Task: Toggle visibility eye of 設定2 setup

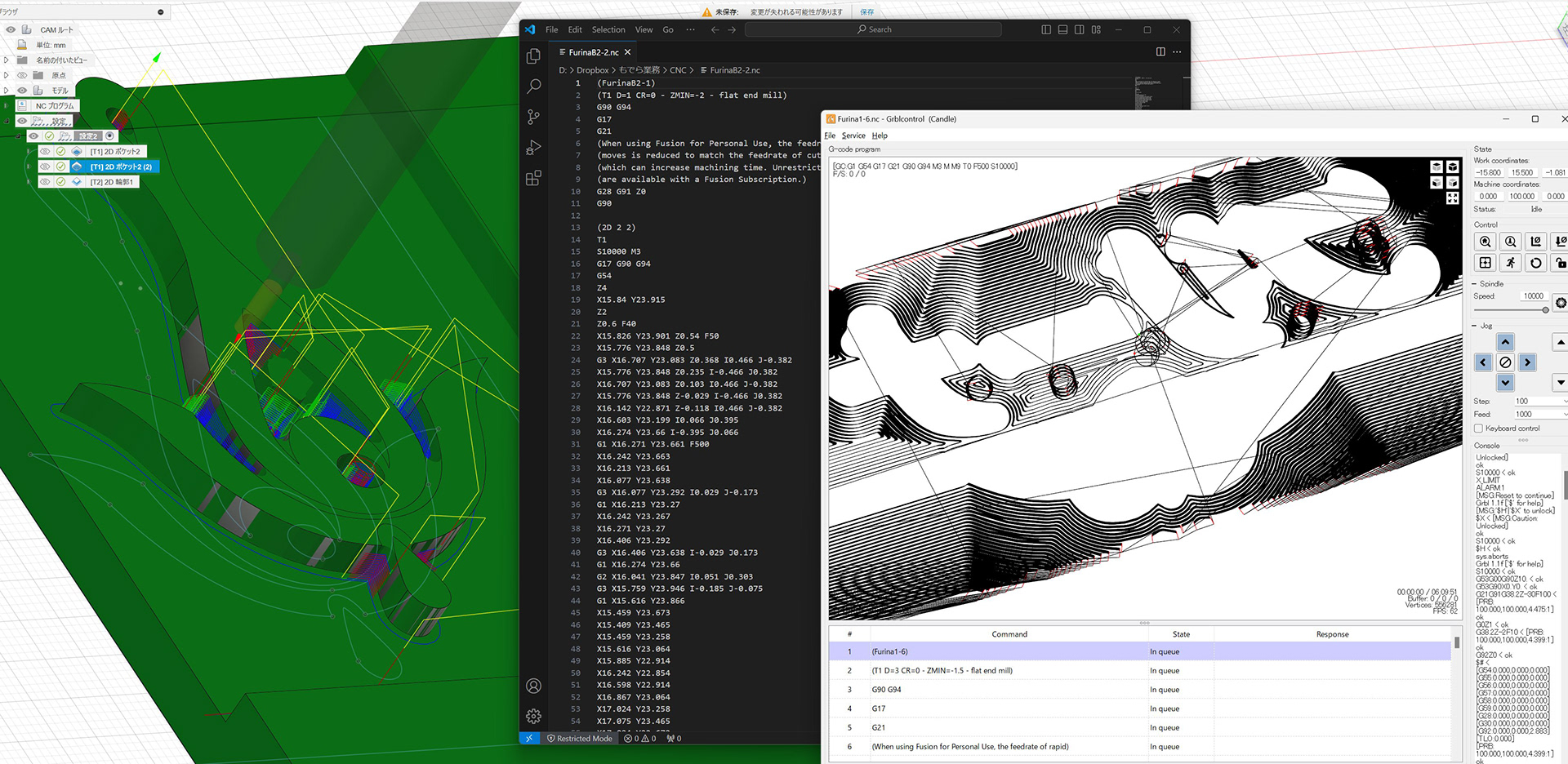Action: click(x=33, y=136)
